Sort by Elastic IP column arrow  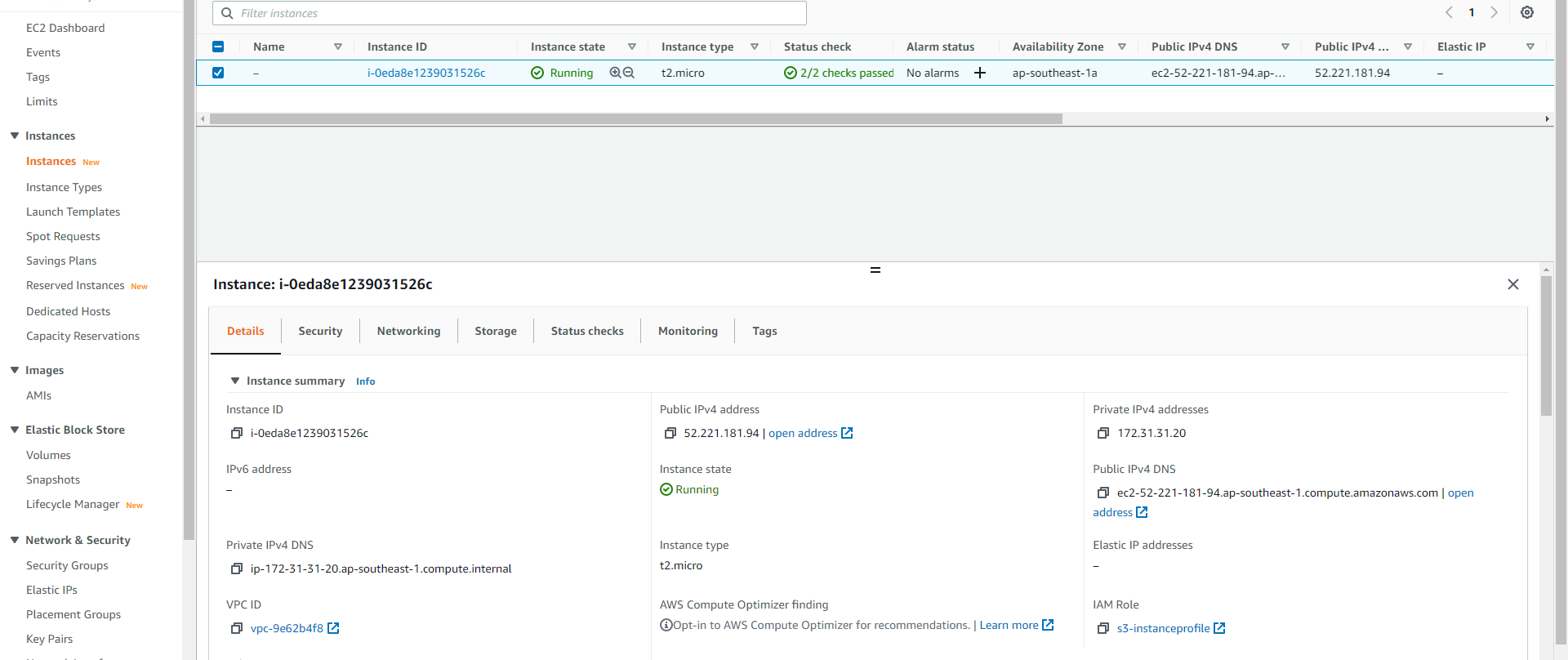[1530, 47]
